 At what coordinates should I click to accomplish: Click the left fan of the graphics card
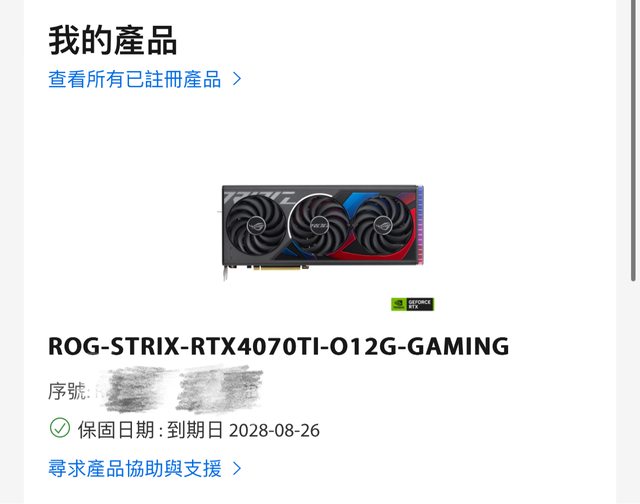[256, 224]
